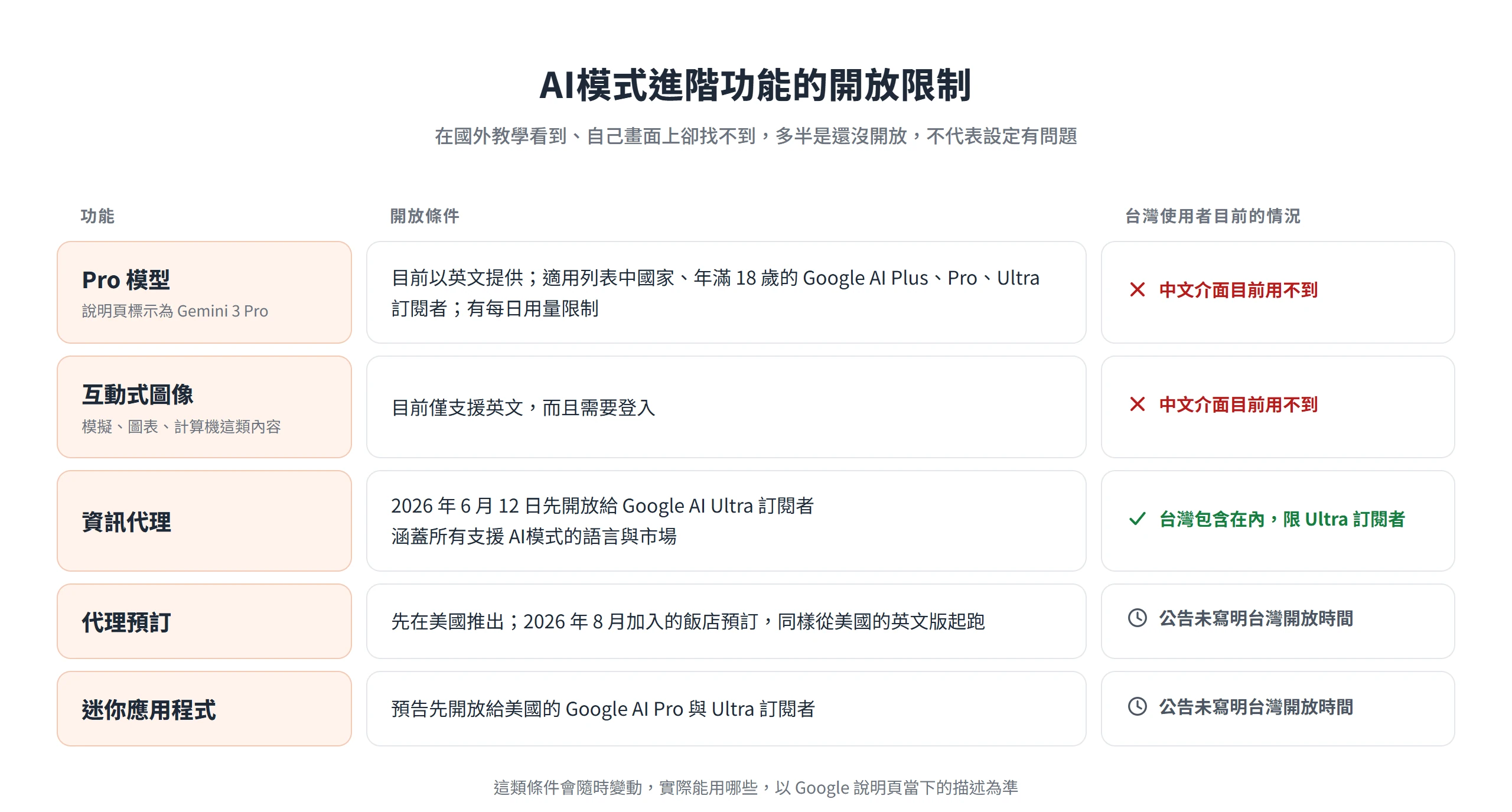
Task: Click the 台灣使用者目前的情況 column header
Action: (1213, 216)
